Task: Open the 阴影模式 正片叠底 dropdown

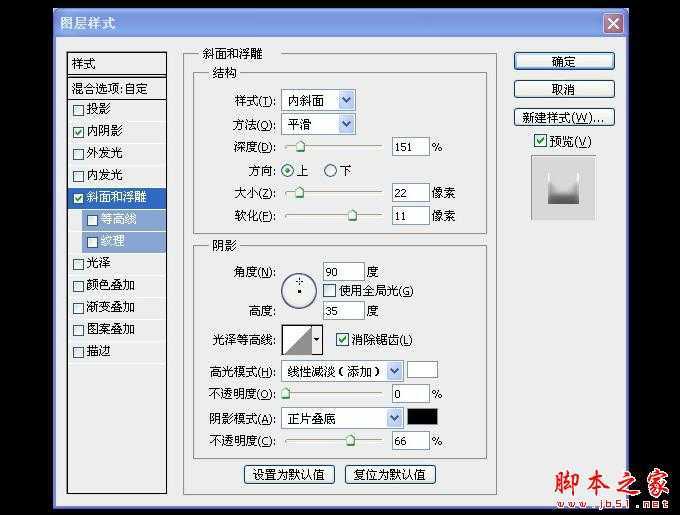Action: pos(342,418)
